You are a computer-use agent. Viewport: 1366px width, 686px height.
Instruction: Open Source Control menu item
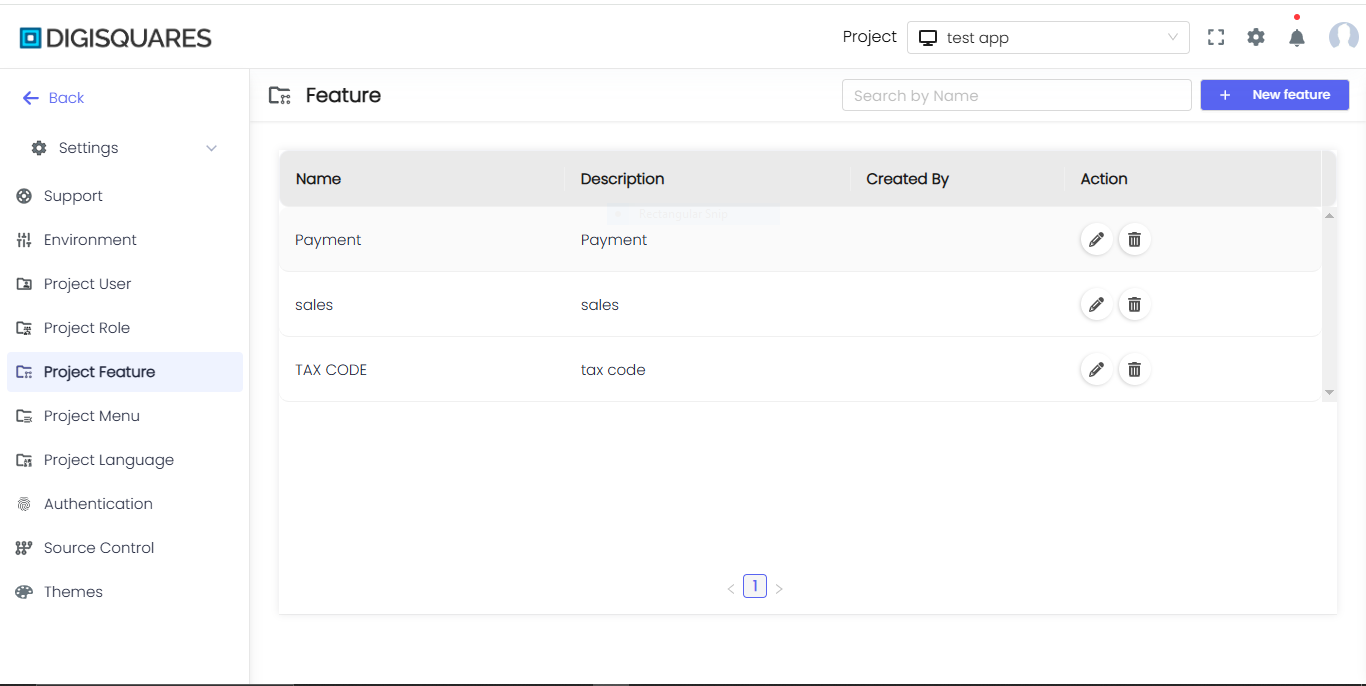coord(125,548)
